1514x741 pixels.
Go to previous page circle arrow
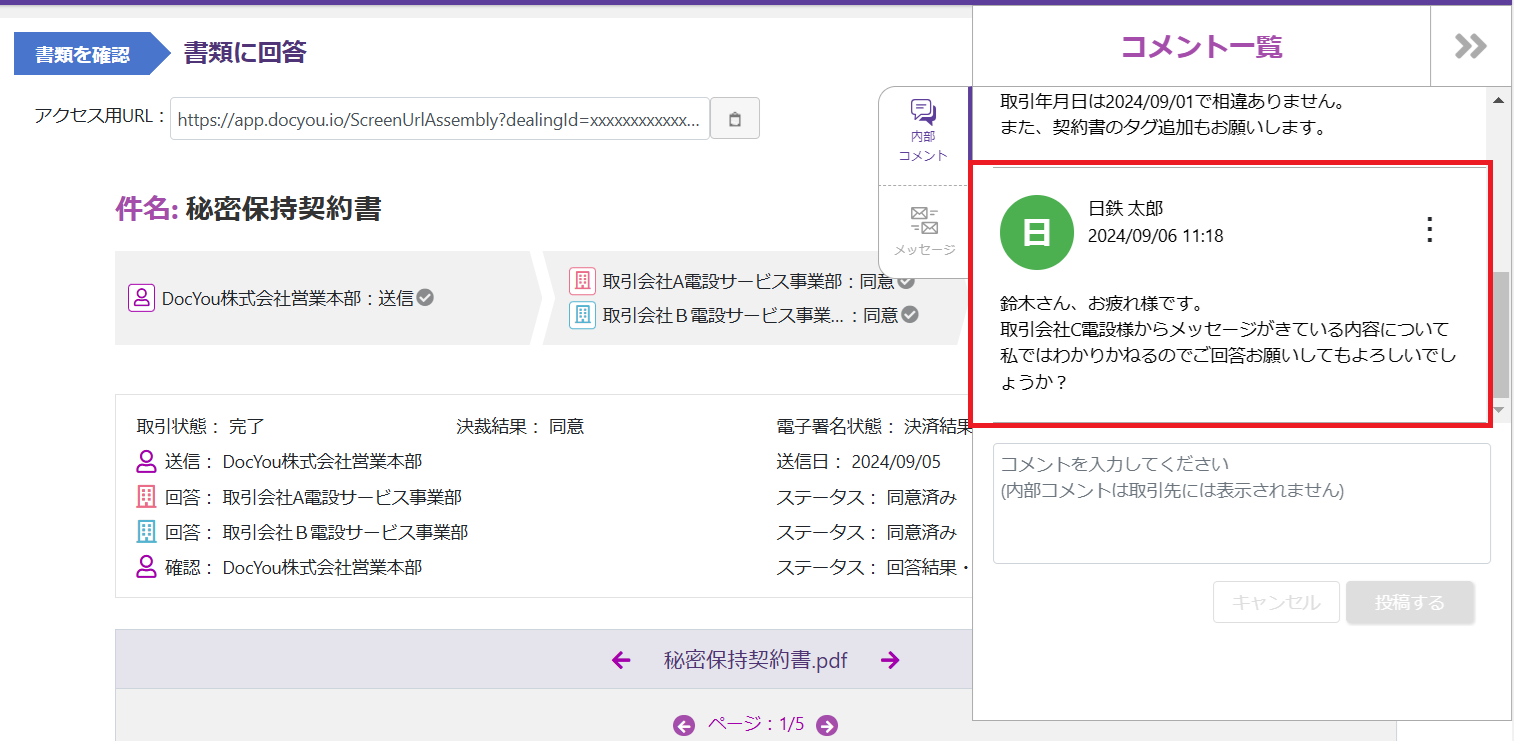click(684, 725)
